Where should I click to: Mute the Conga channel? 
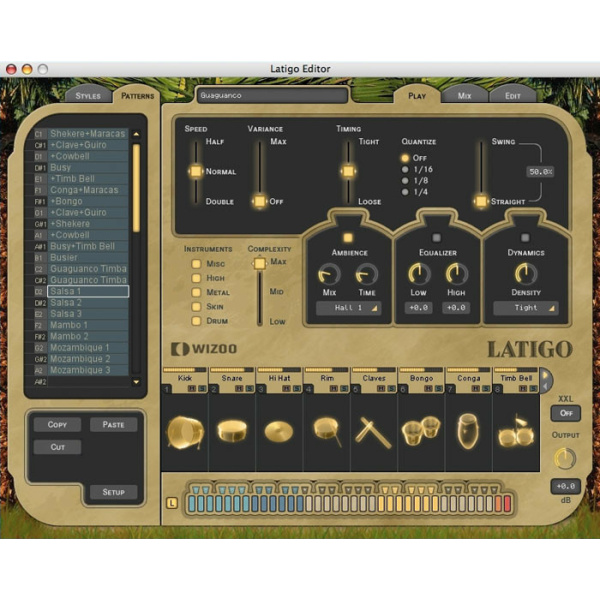pos(476,388)
